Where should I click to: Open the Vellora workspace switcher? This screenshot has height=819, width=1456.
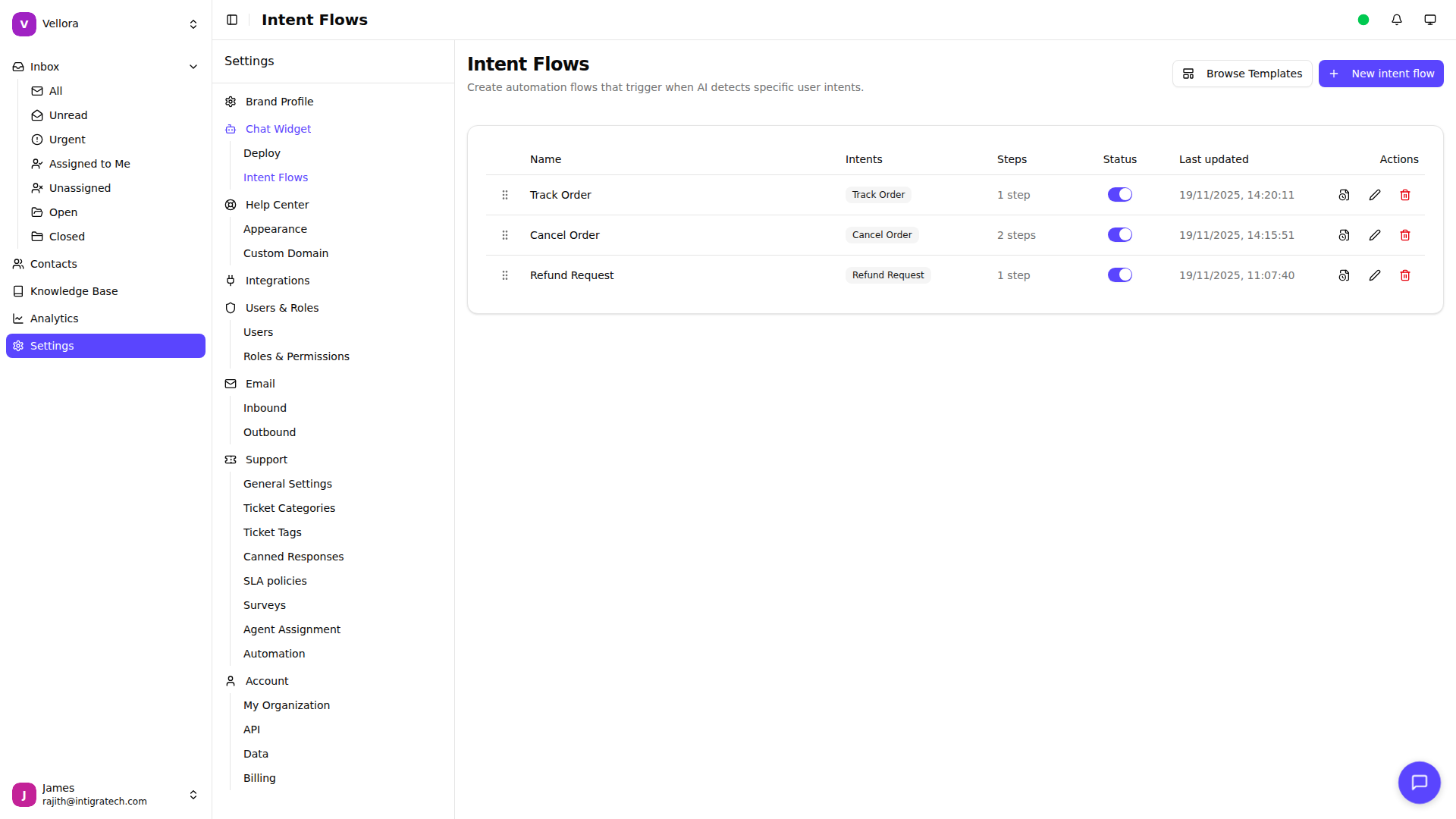tap(105, 24)
